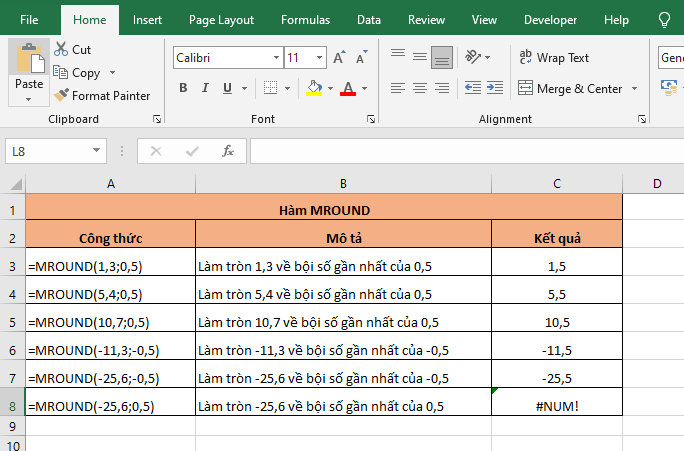Click the formula Enter checkmark icon
Screen dimensions: 684x451
[192, 151]
